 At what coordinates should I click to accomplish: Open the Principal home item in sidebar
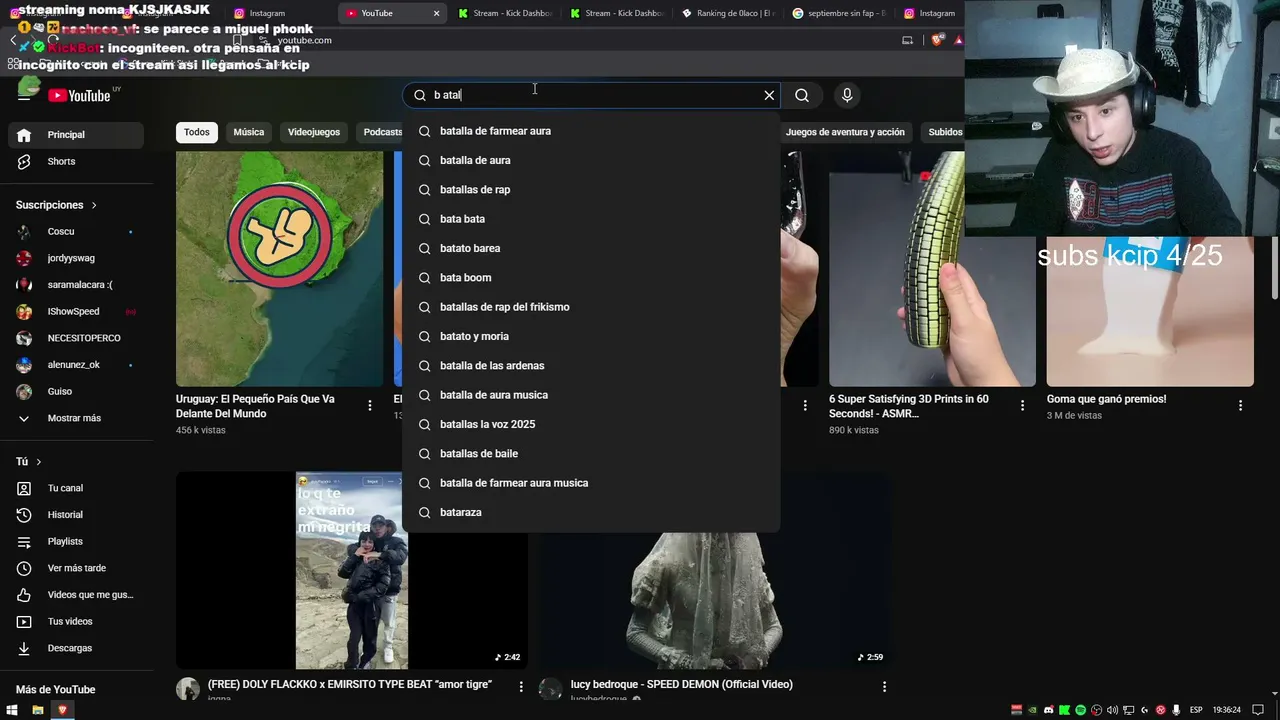pos(75,135)
